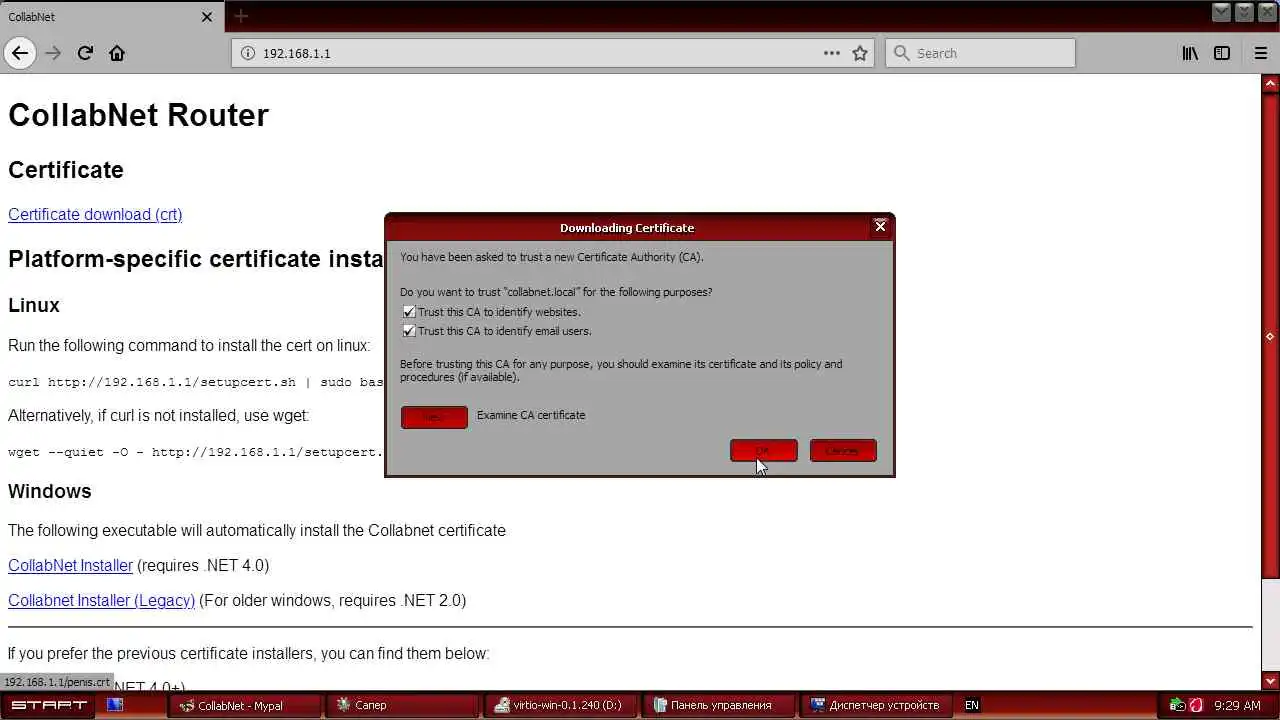Viewport: 1280px width, 720px height.
Task: Click the forward navigation arrow
Action: click(x=53, y=53)
